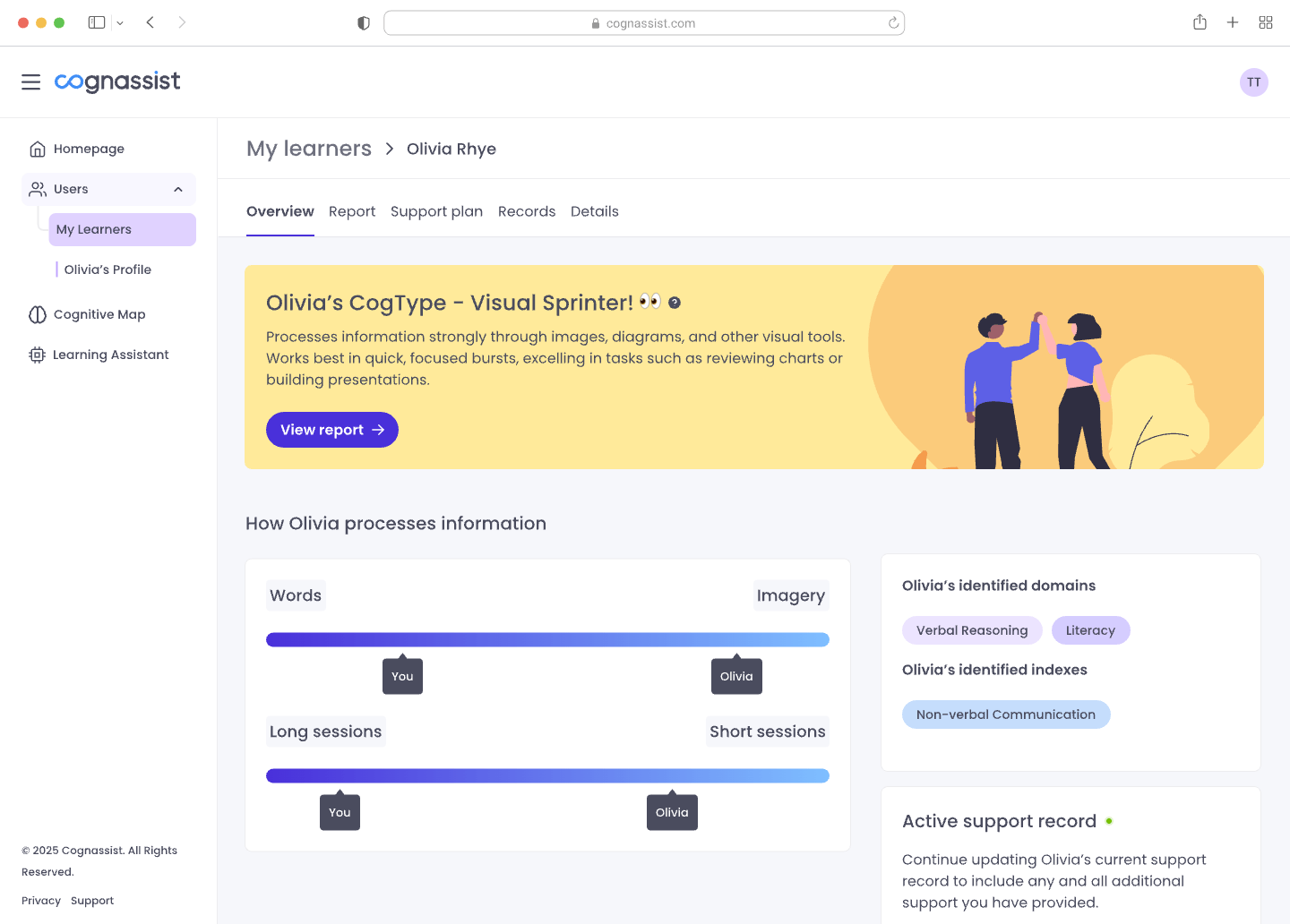The image size is (1290, 924).
Task: Open the Support plan tab
Action: (x=436, y=211)
